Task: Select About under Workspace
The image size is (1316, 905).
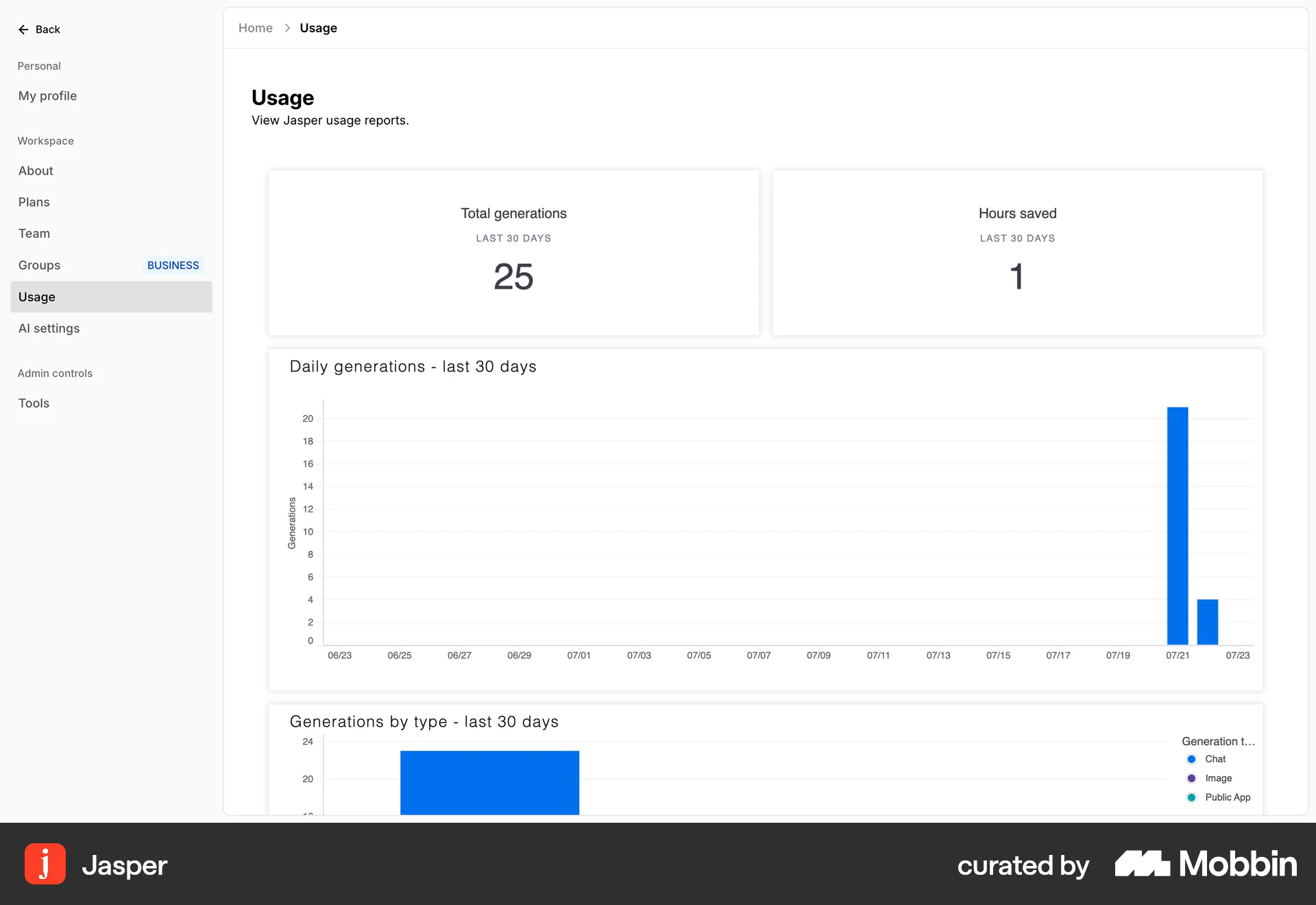Action: (x=35, y=171)
